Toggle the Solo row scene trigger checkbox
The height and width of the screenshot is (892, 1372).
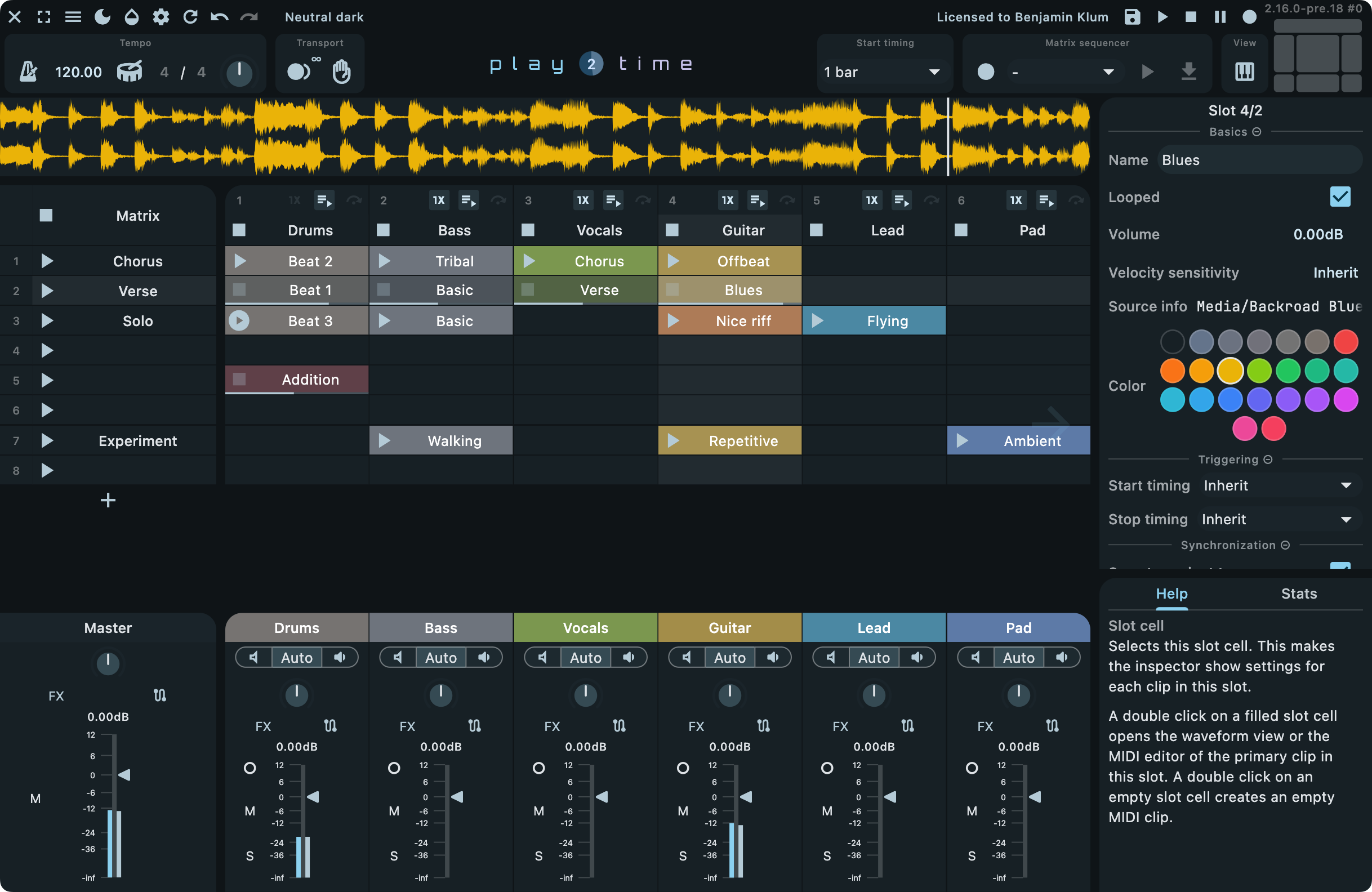pyautogui.click(x=45, y=320)
